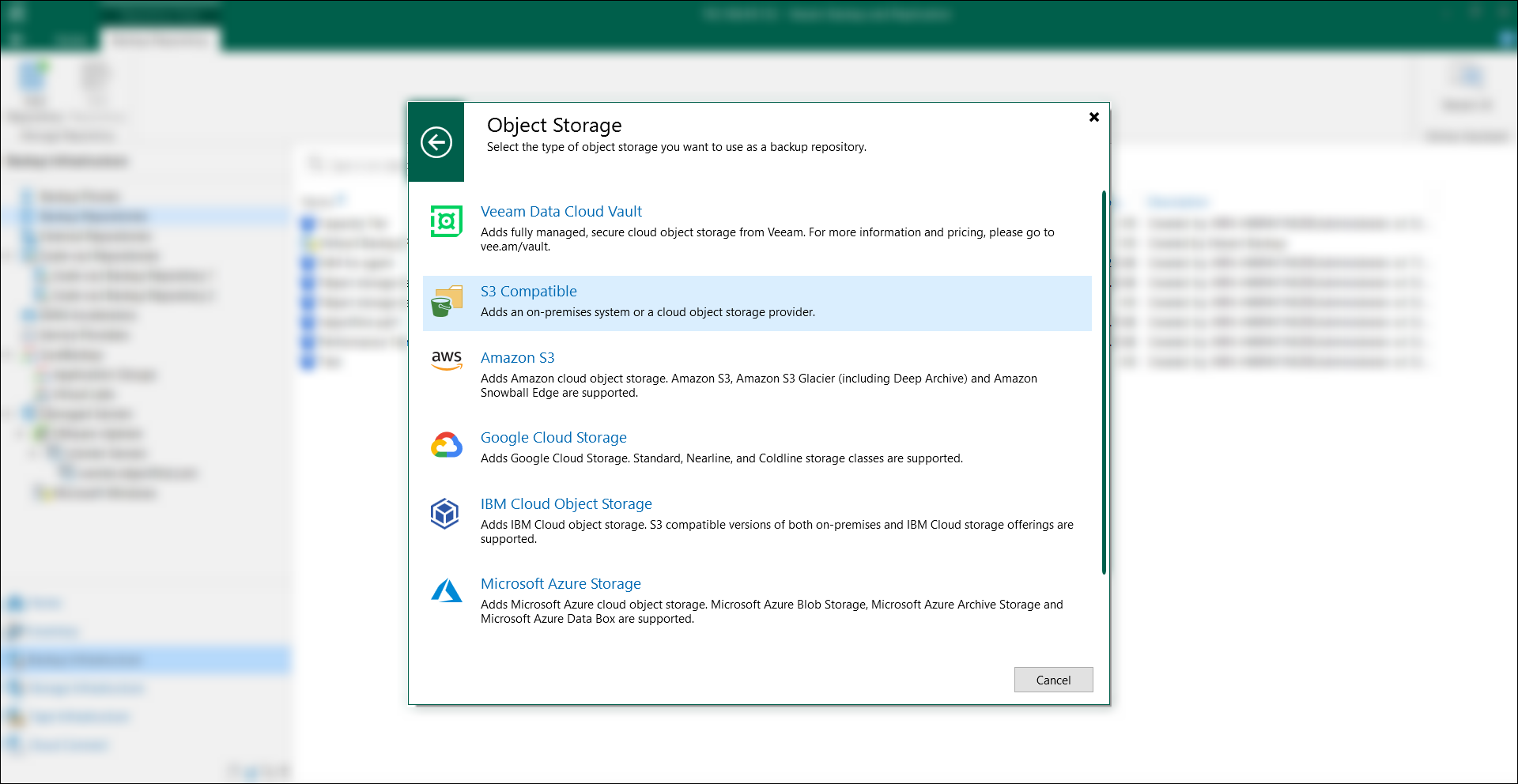The image size is (1518, 784).
Task: Choose IBM Cloud Object Storage
Action: tap(566, 503)
